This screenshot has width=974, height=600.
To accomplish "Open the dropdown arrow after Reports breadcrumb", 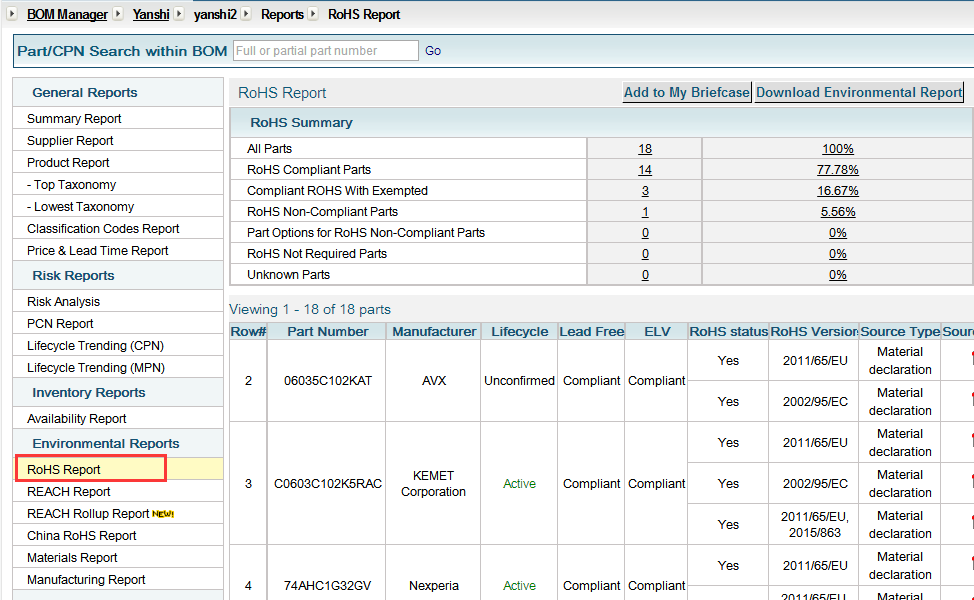I will click(313, 14).
